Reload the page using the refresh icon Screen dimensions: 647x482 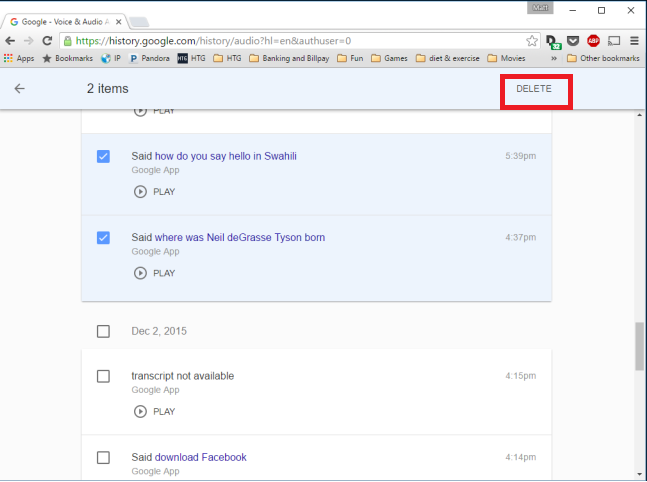tap(47, 41)
